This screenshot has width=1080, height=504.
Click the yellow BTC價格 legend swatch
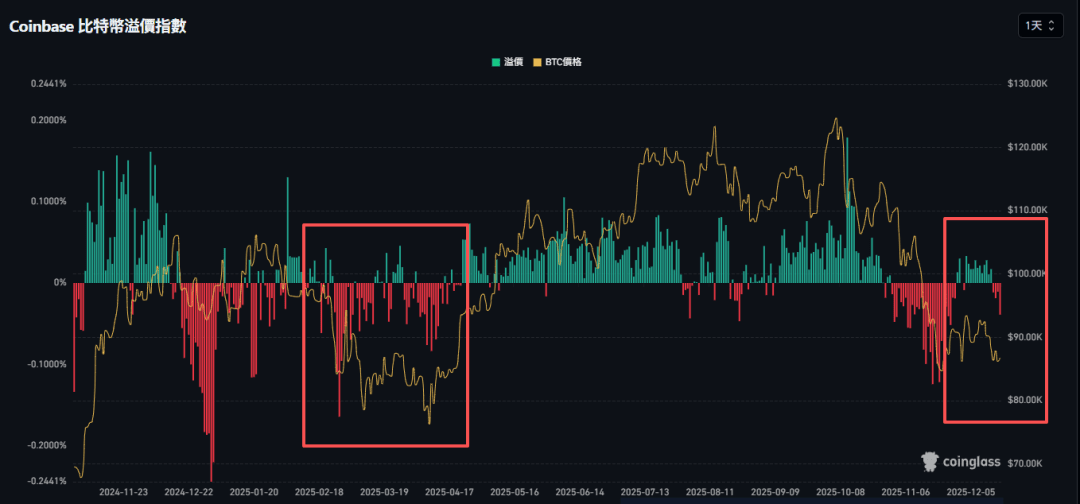tap(535, 62)
